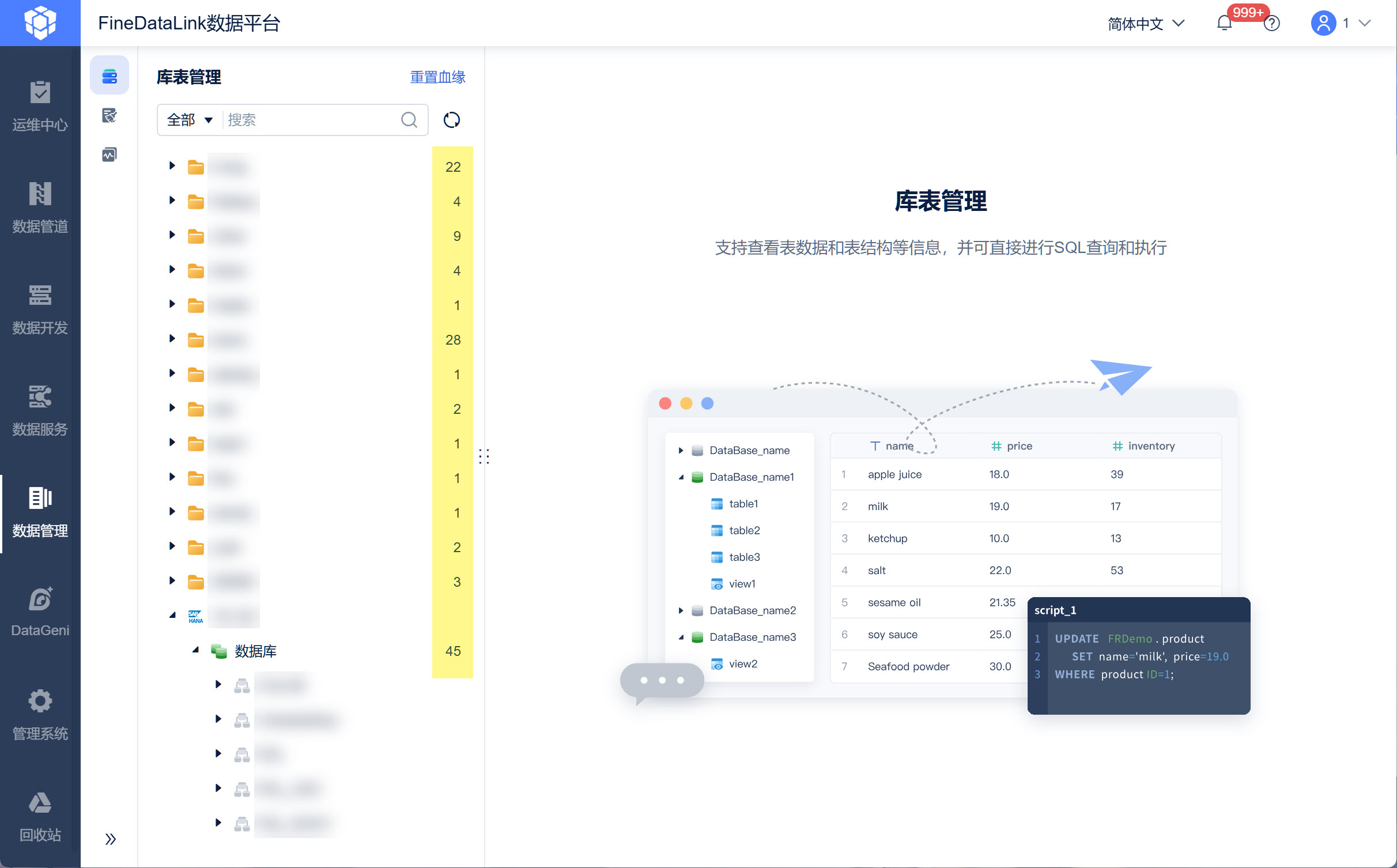Click the search magnifier icon
Image resolution: width=1397 pixels, height=868 pixels.
point(409,120)
